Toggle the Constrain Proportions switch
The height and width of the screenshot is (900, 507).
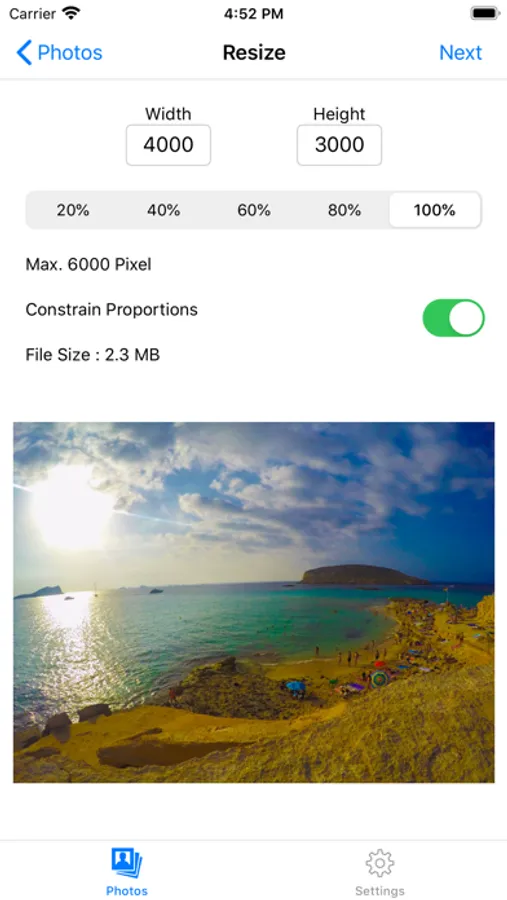[454, 317]
